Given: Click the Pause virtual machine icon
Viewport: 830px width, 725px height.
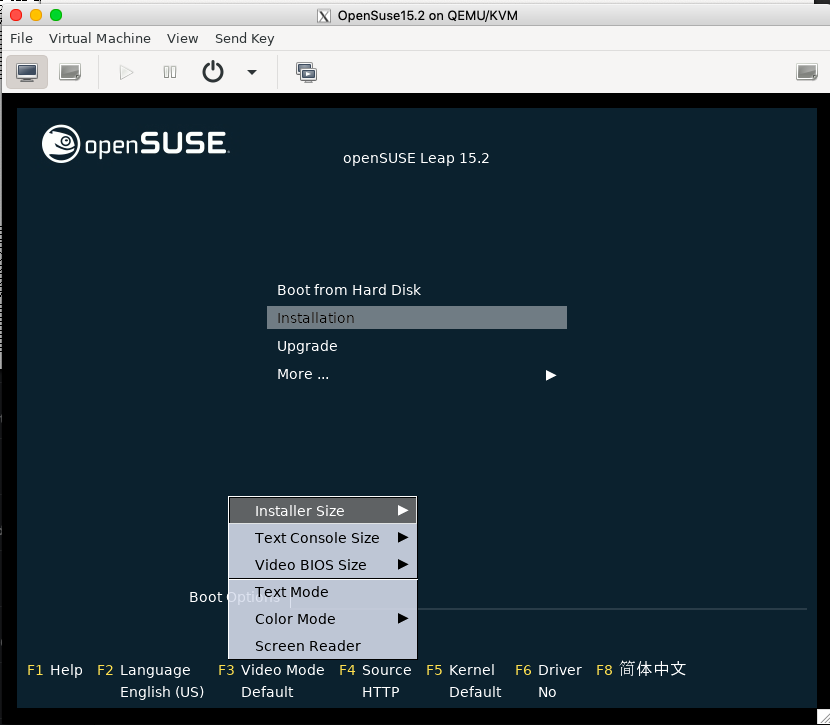Looking at the screenshot, I should 170,72.
